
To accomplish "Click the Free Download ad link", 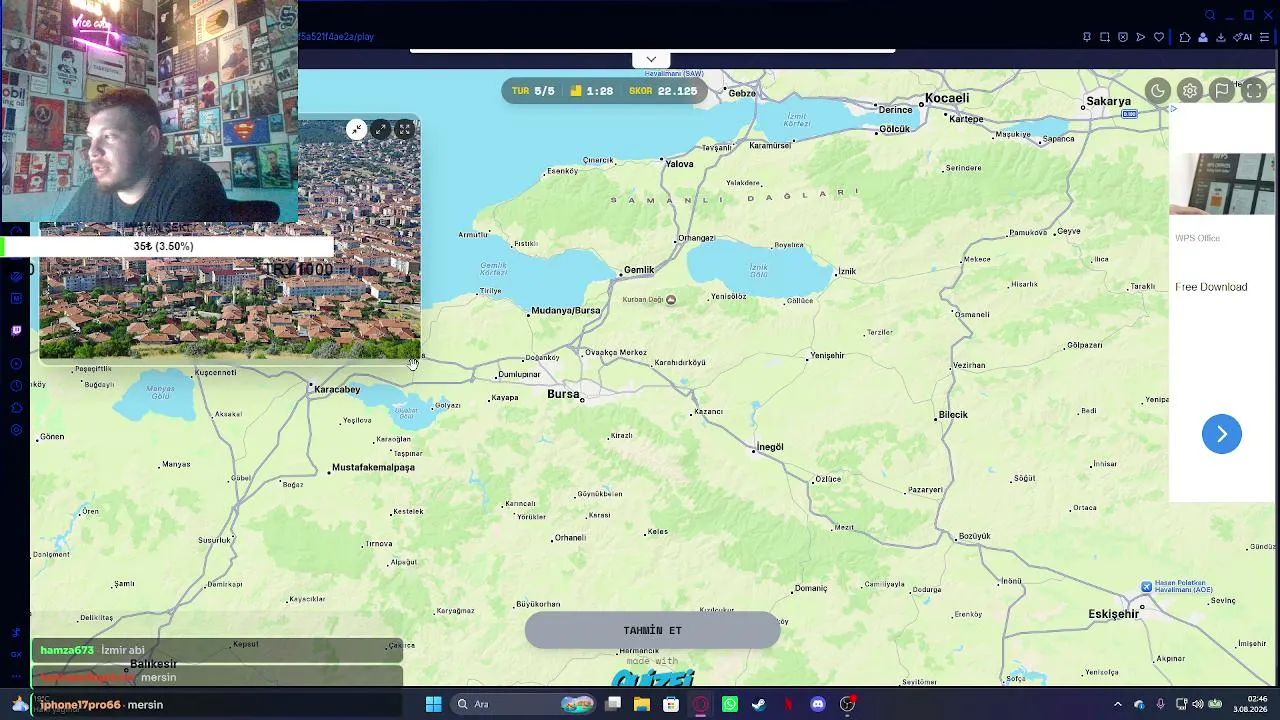I will (x=1211, y=287).
